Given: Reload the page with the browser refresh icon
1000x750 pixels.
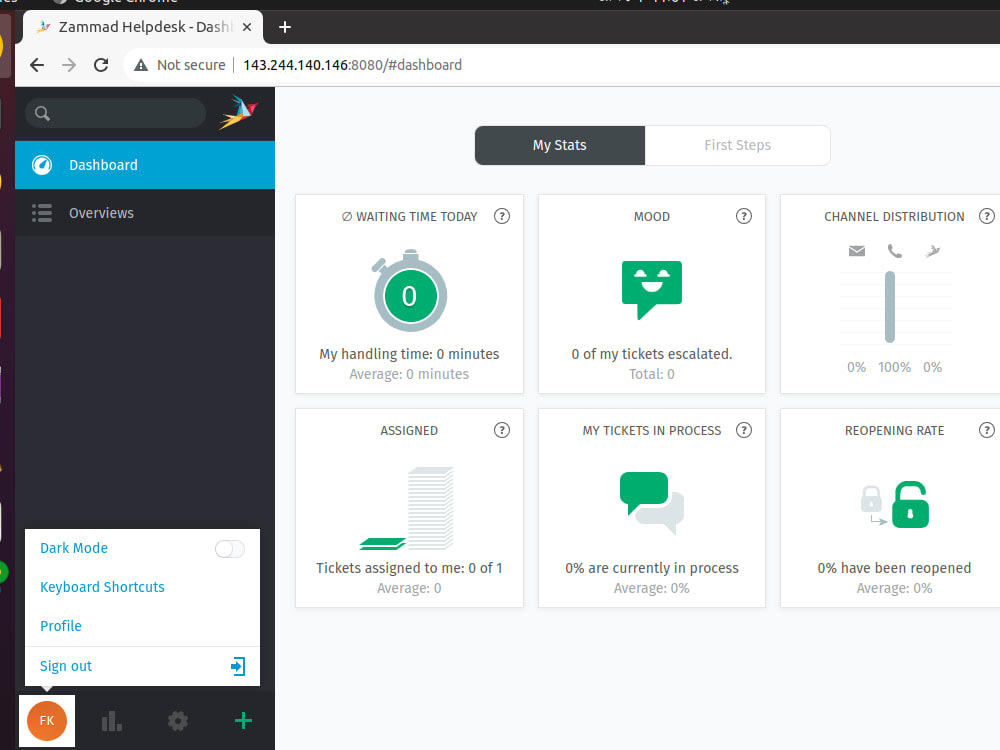Looking at the screenshot, I should (100, 64).
